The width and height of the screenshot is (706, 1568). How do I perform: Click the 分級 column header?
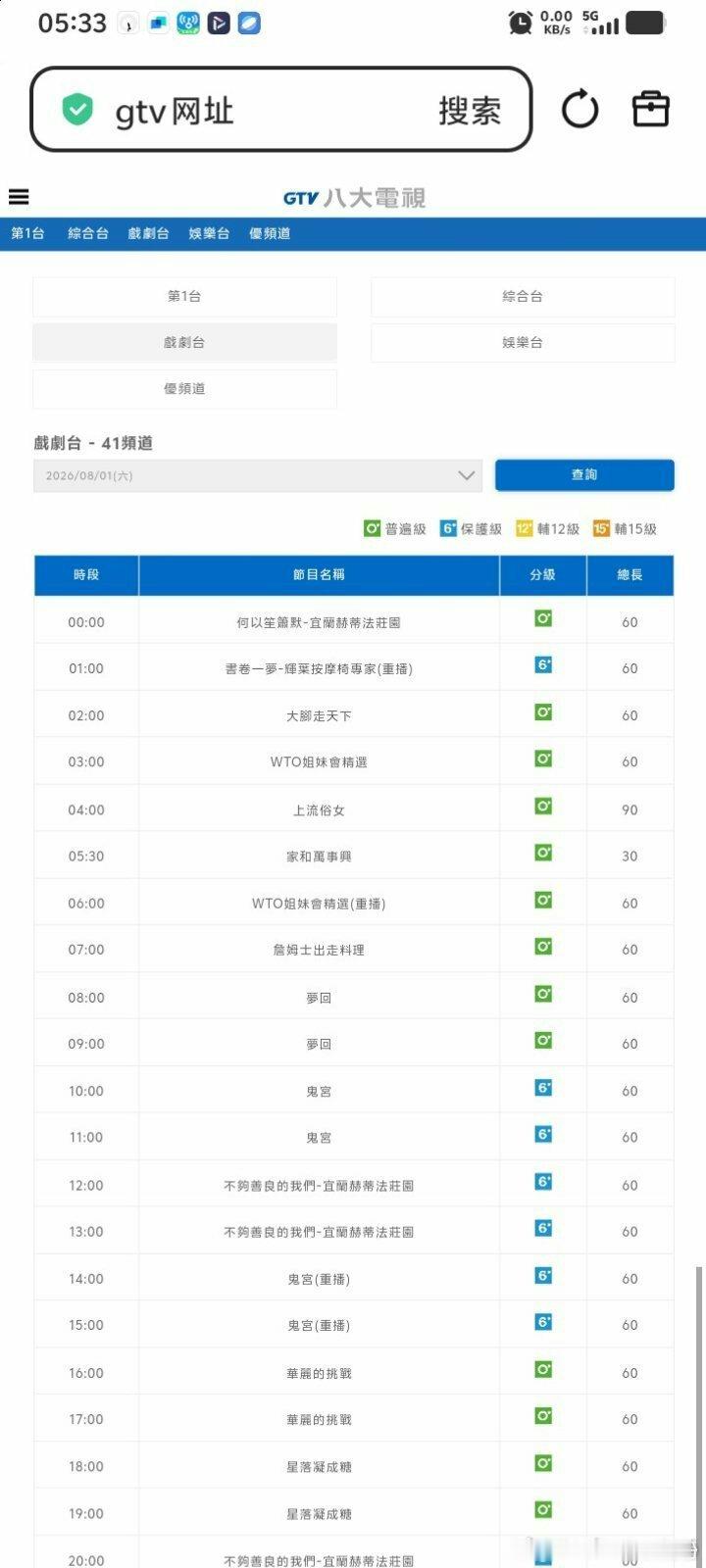coord(543,575)
